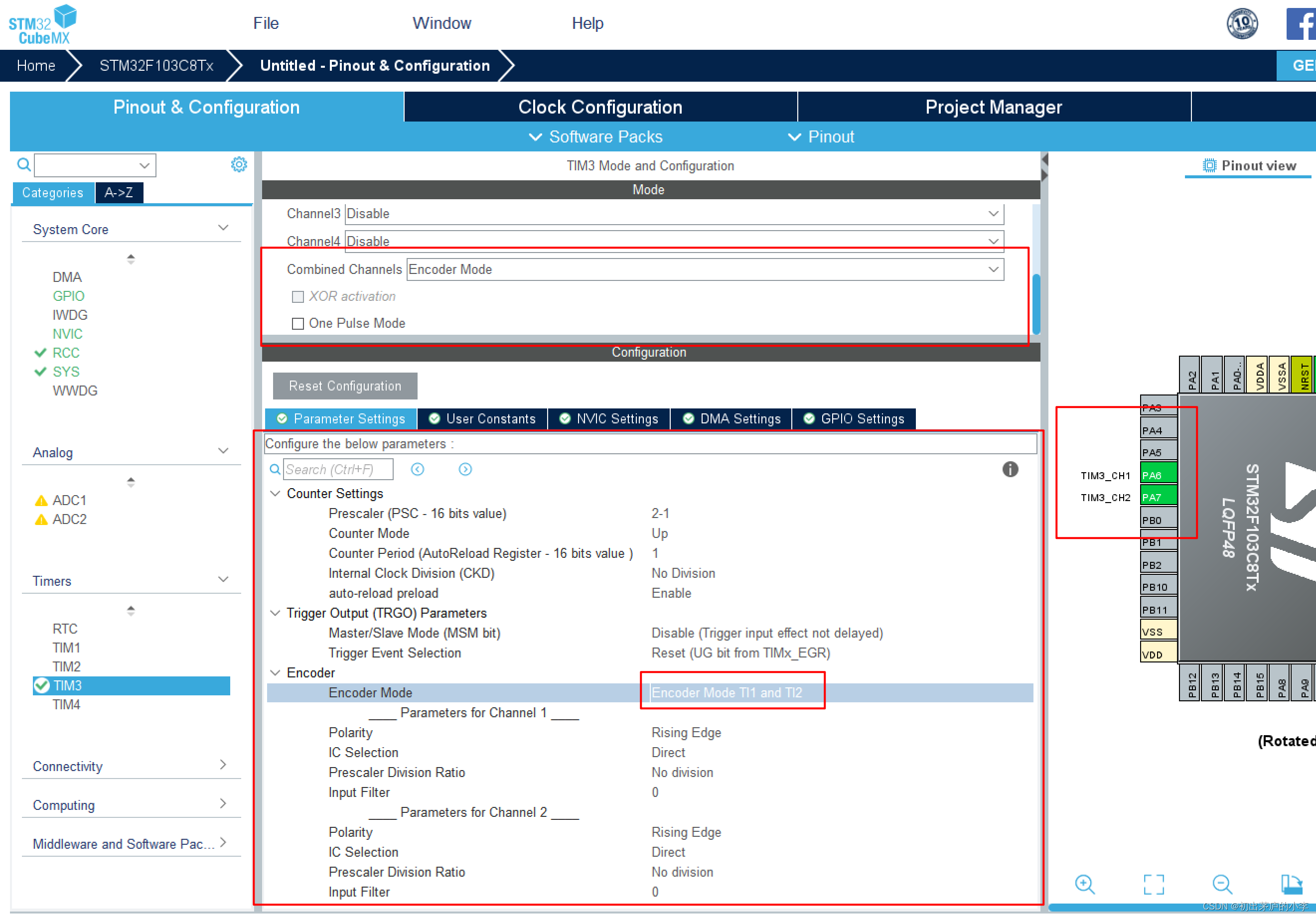Zoom in on the pinout view
The image size is (1316, 916).
click(1084, 884)
